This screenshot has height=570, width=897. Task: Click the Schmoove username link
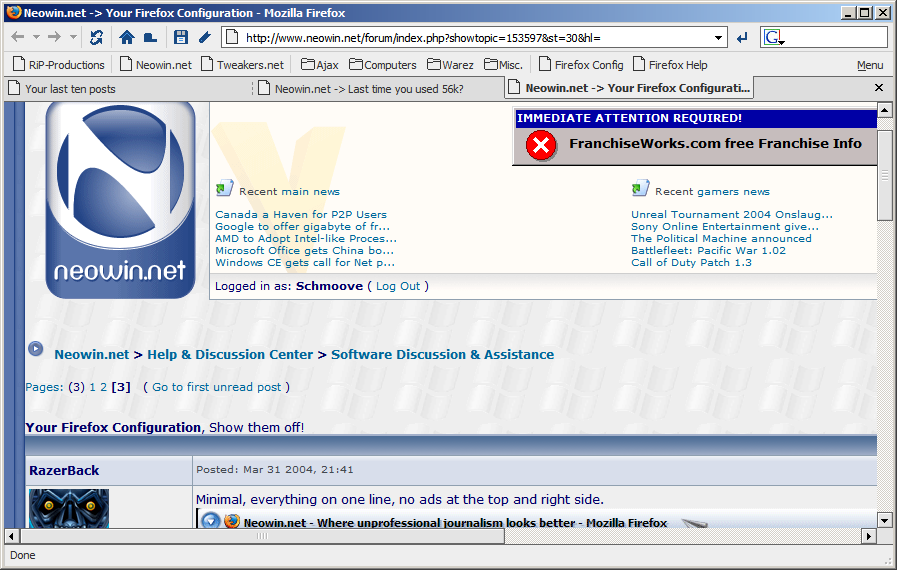(329, 286)
